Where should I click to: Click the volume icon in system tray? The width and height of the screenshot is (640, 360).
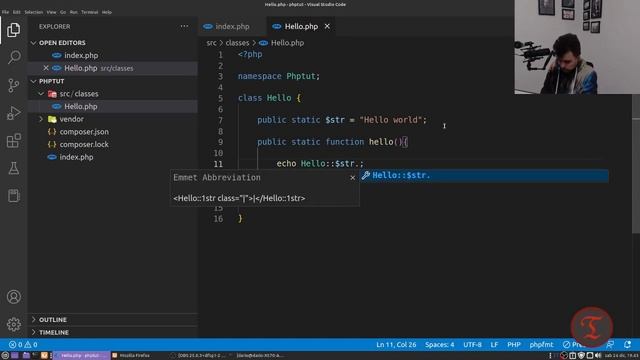point(598,356)
